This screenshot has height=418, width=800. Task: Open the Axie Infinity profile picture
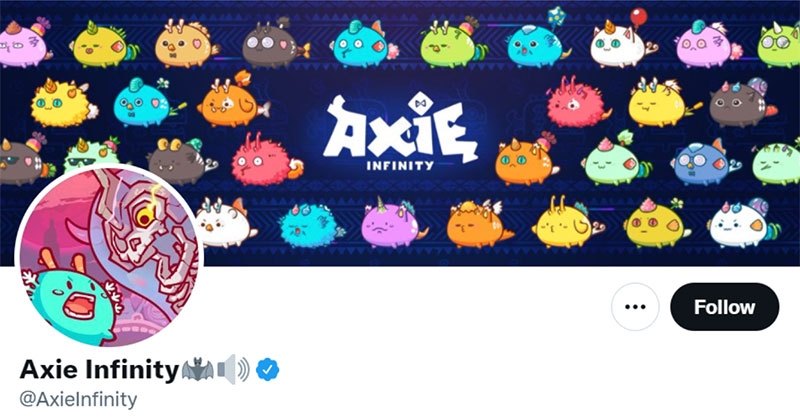click(x=109, y=257)
